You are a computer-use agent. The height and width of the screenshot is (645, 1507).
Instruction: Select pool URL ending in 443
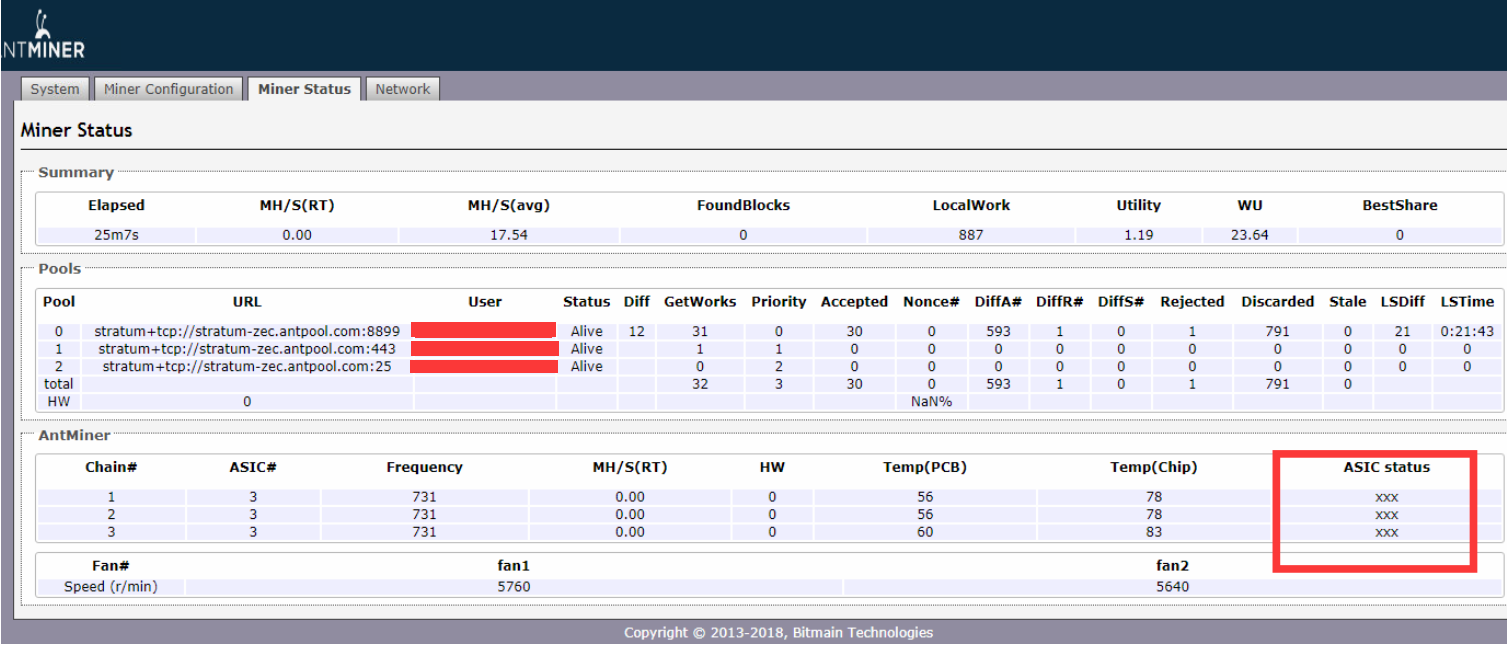coord(247,349)
